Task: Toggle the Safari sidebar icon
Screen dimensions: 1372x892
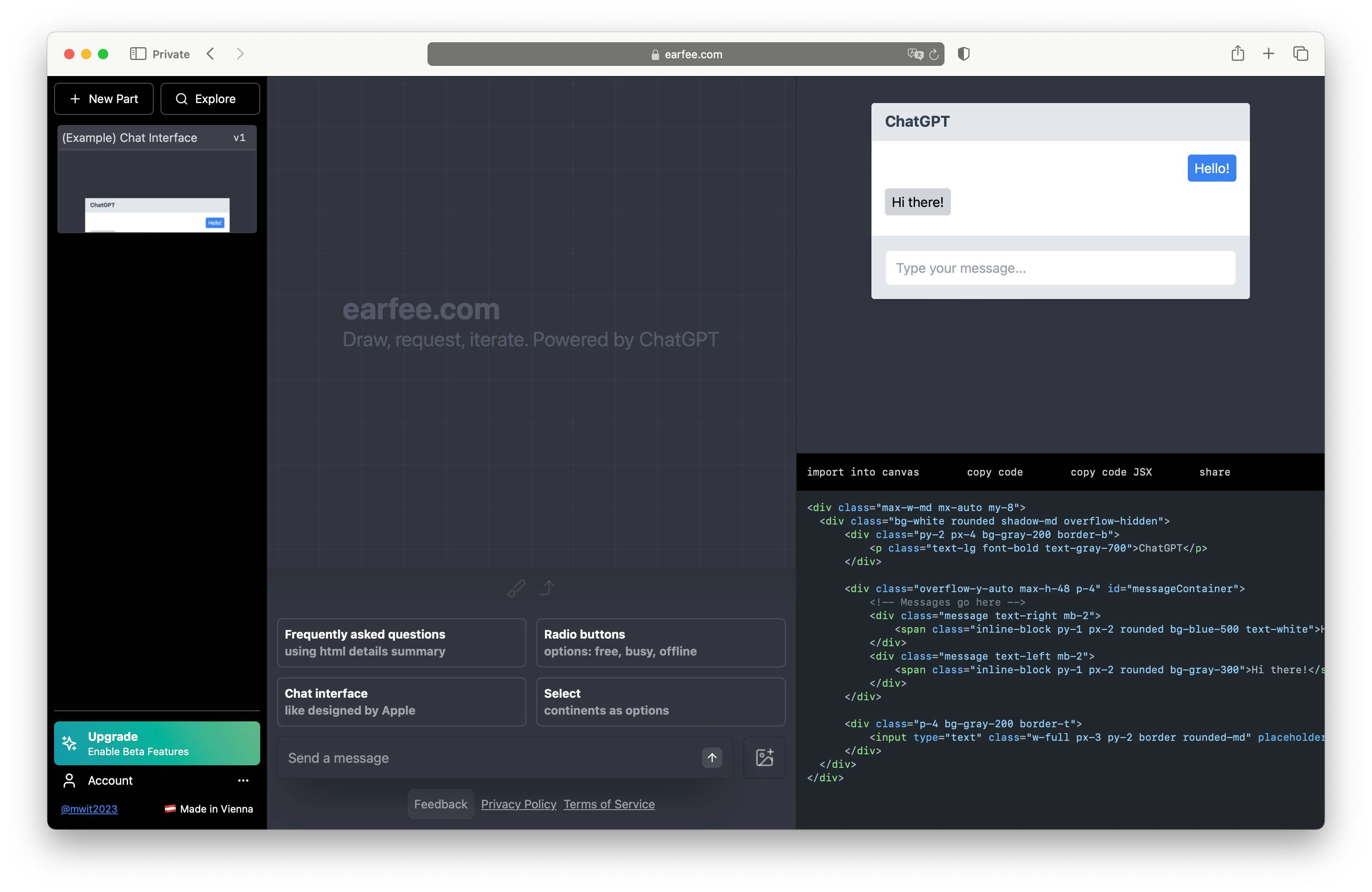Action: tap(138, 54)
